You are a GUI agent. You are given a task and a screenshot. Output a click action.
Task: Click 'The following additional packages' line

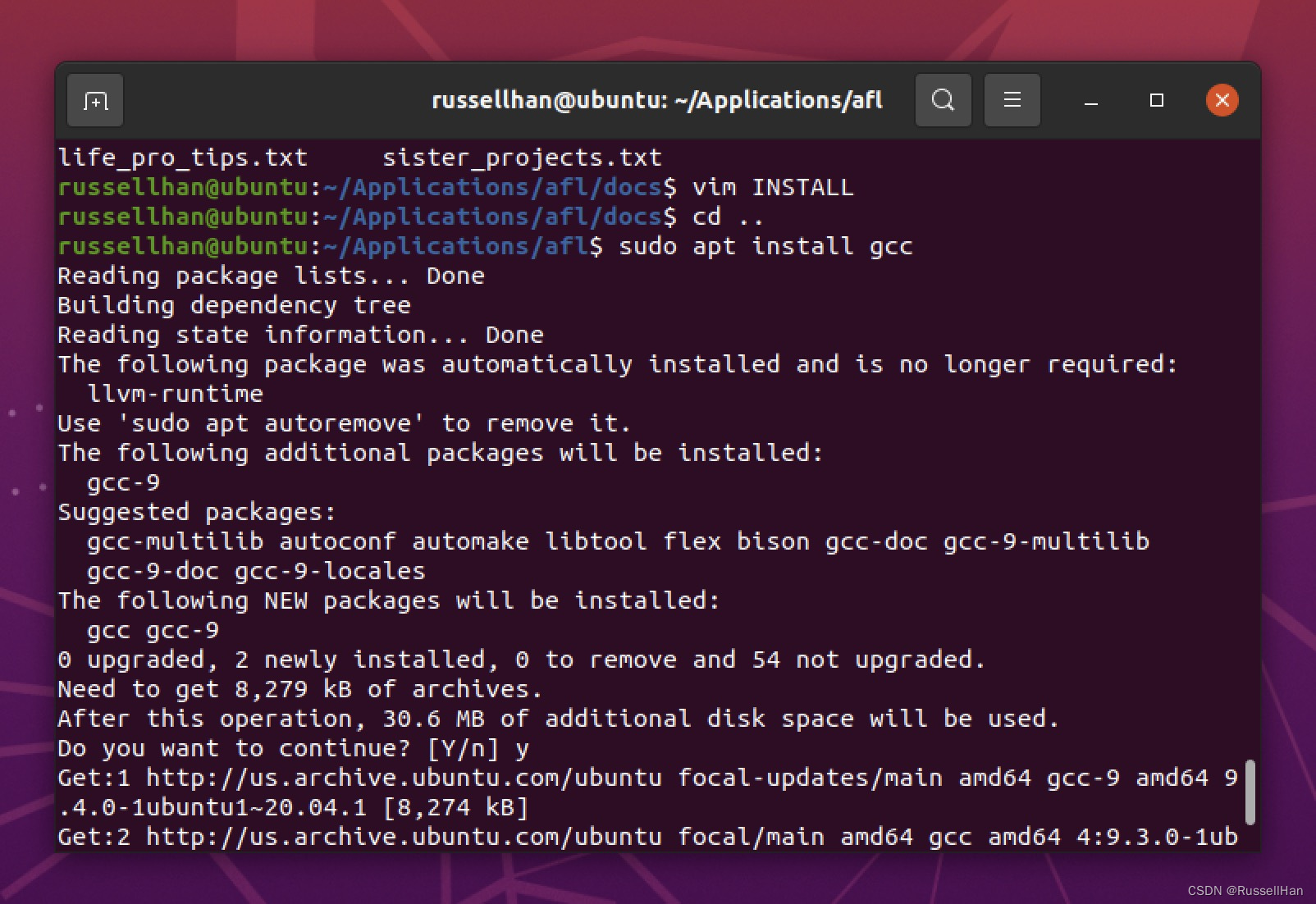(440, 453)
